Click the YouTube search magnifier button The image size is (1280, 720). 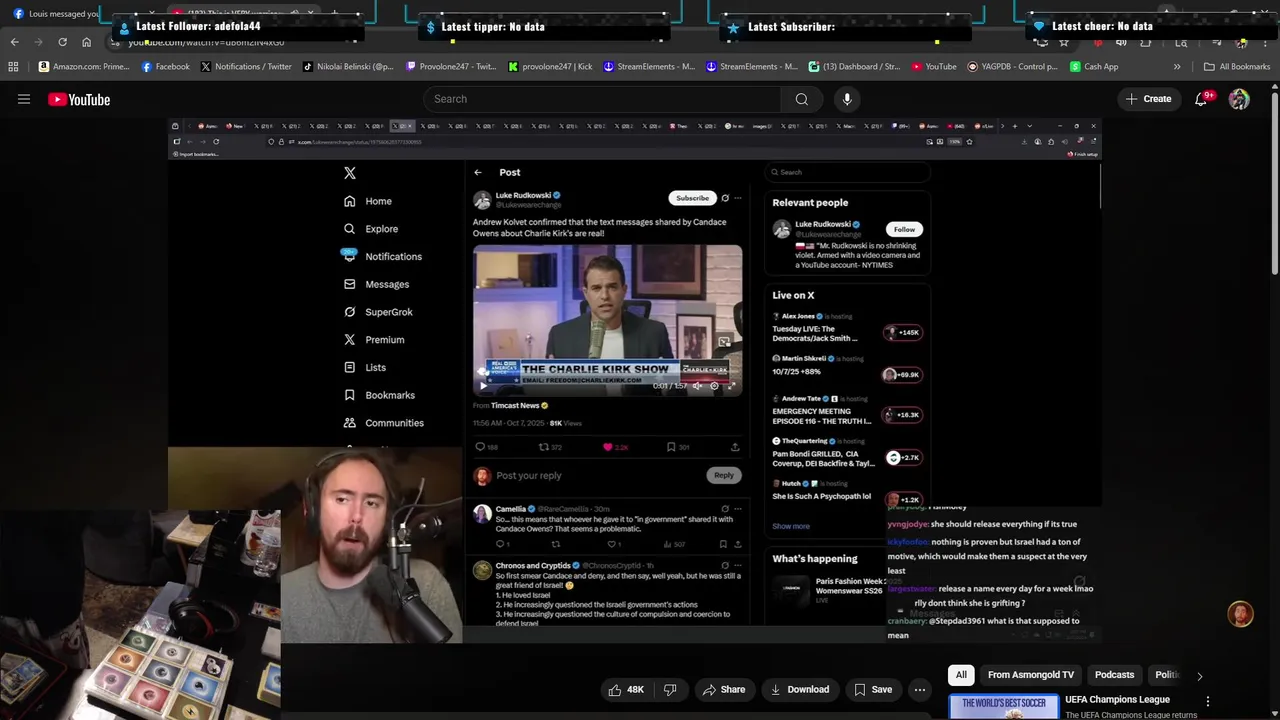click(801, 99)
